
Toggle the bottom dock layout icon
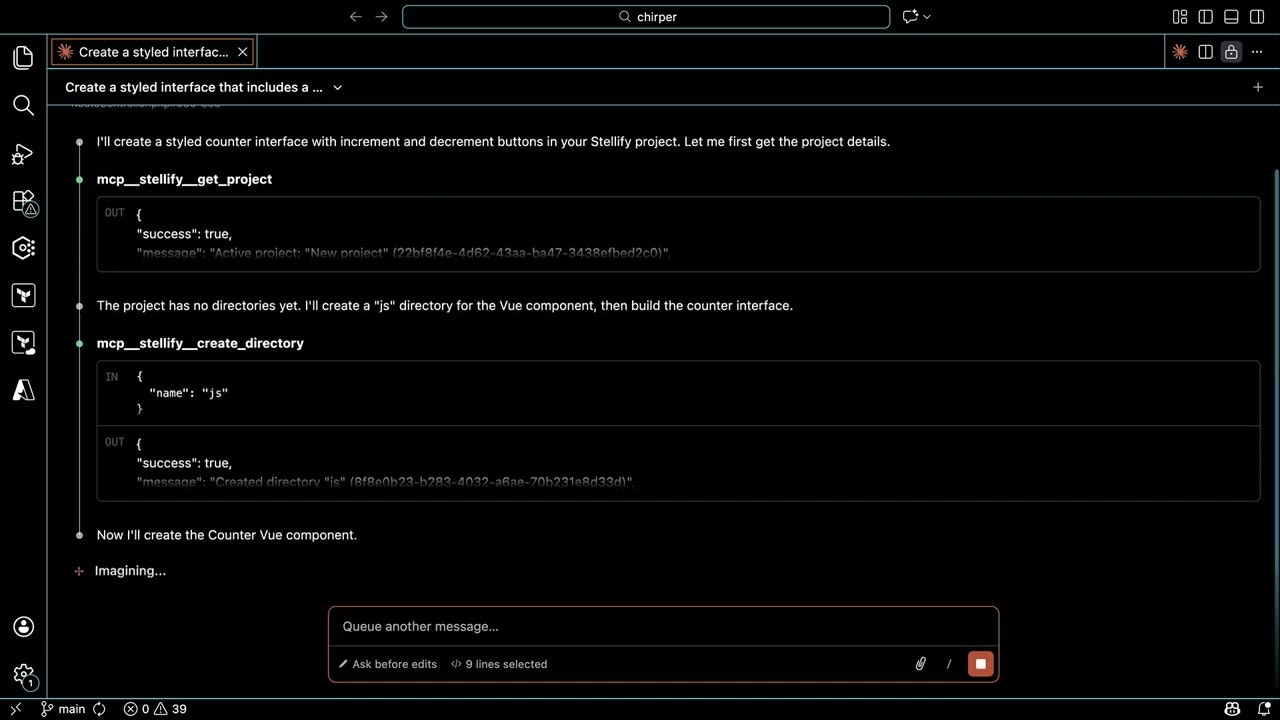click(x=1231, y=17)
